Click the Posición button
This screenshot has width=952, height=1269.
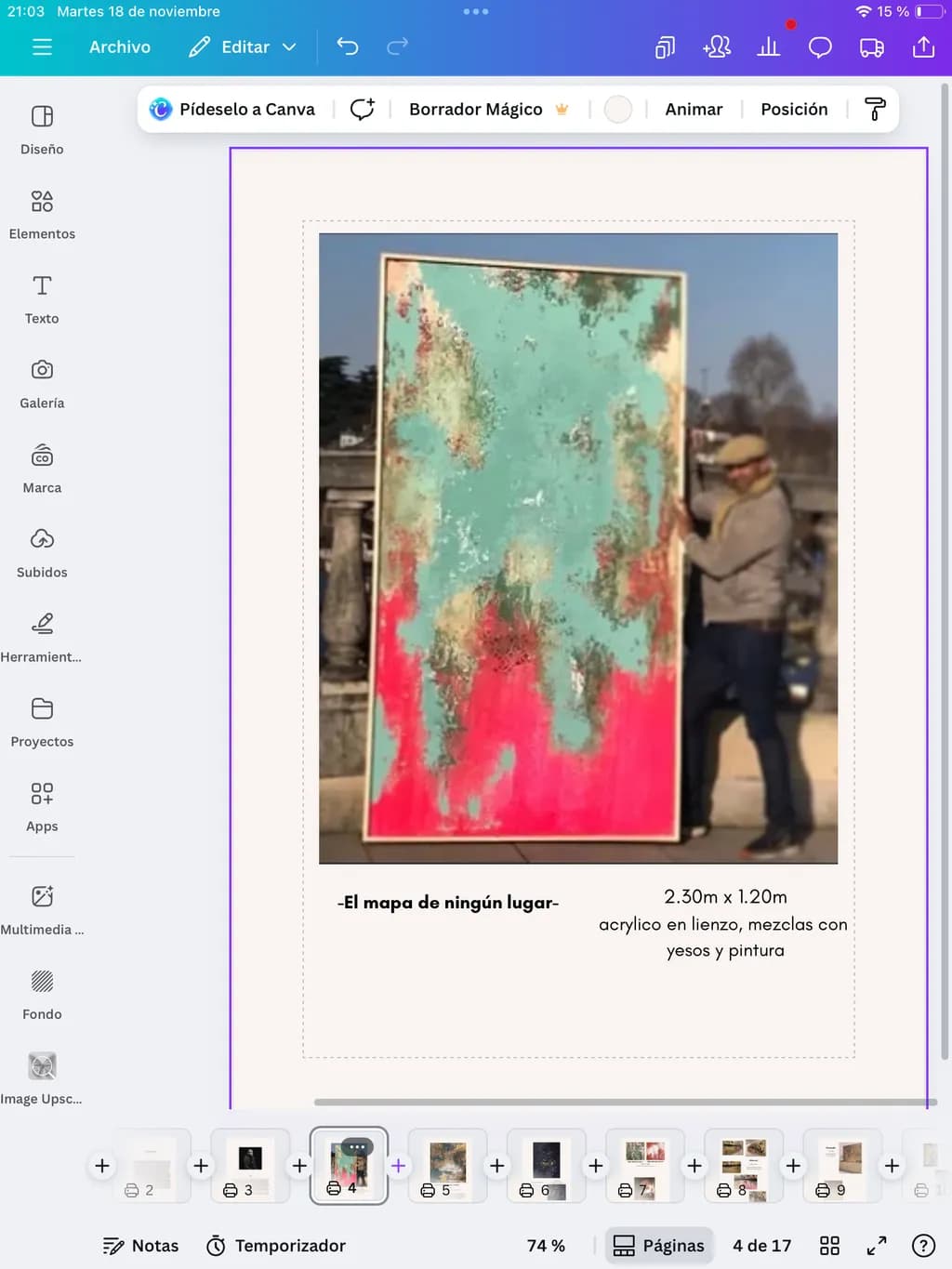(x=794, y=109)
